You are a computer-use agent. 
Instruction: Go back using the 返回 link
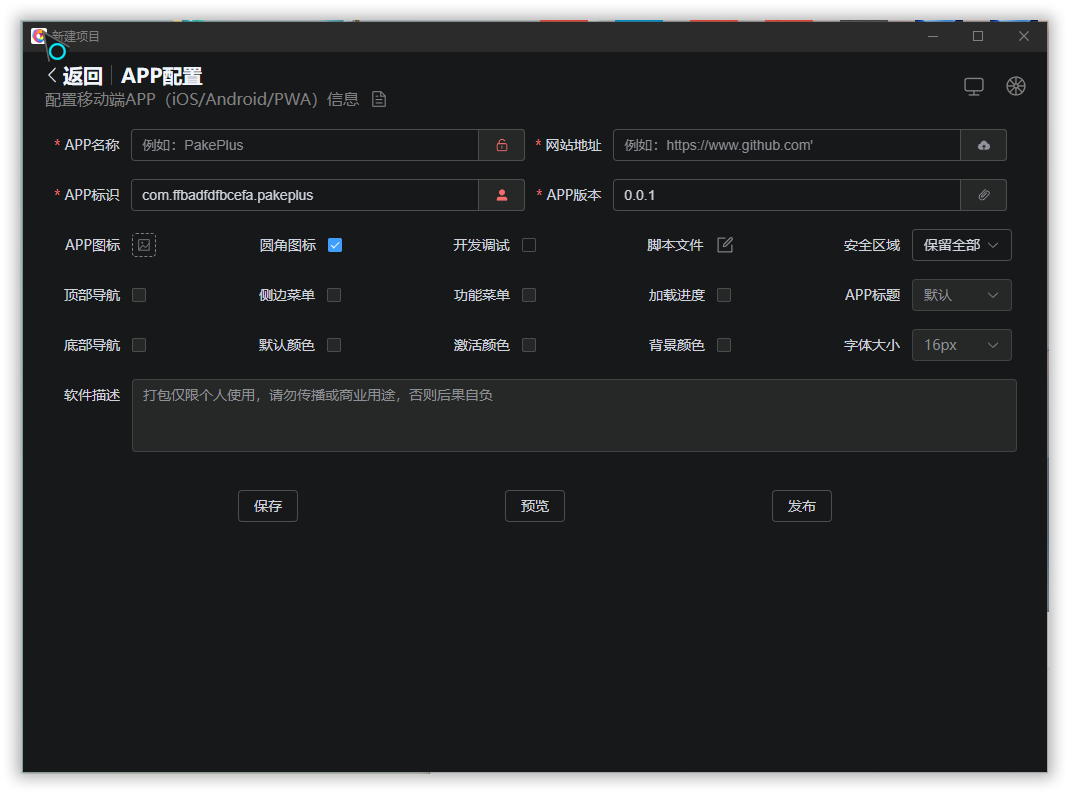(75, 76)
